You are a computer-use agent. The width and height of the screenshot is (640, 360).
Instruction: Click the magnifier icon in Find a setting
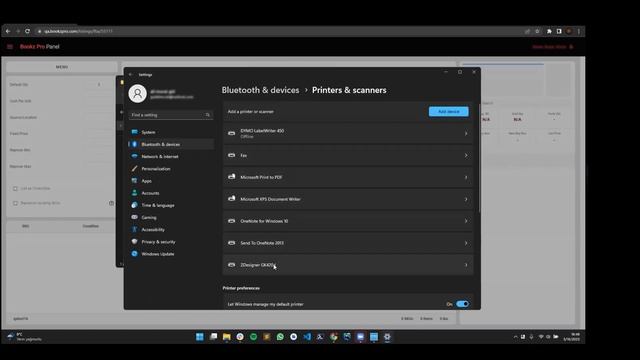click(x=208, y=115)
